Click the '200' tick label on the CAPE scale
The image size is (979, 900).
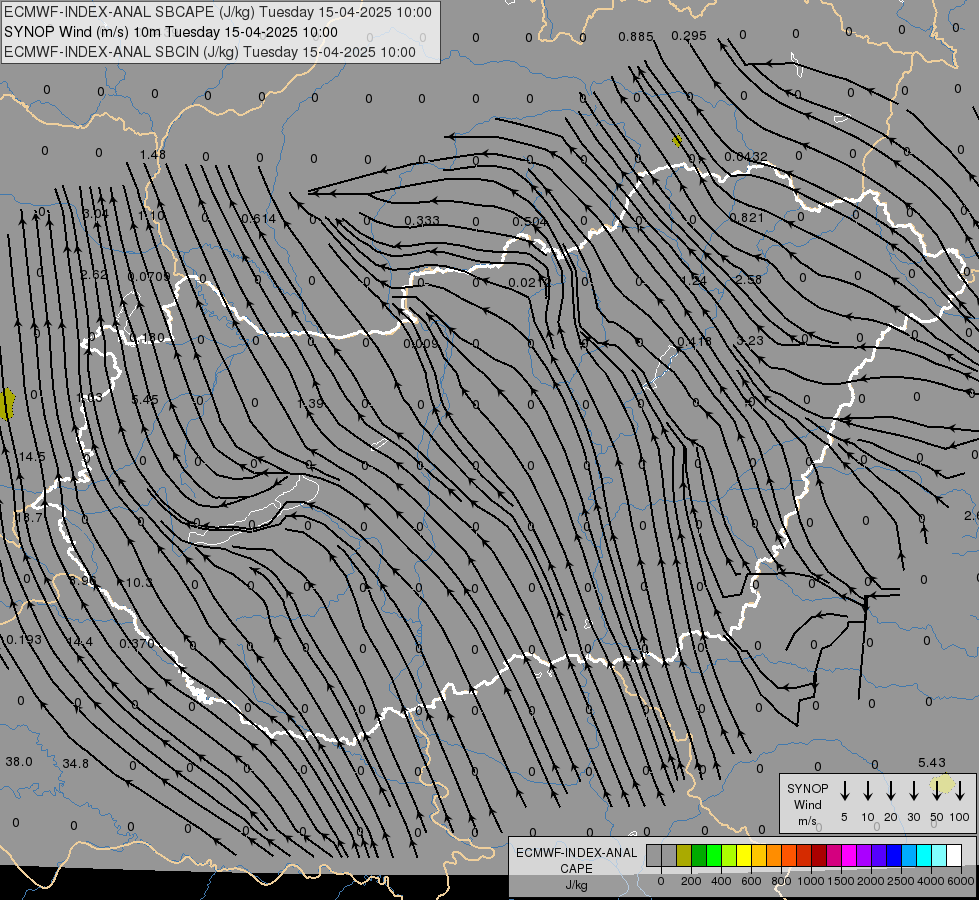(x=691, y=881)
